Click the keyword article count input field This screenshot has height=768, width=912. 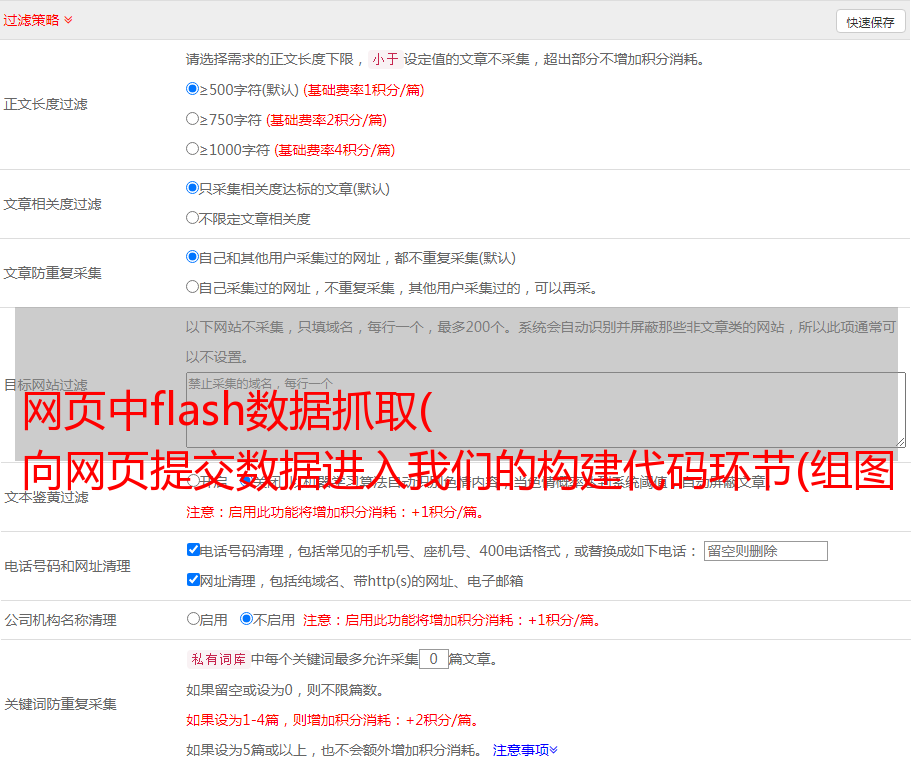coord(433,659)
